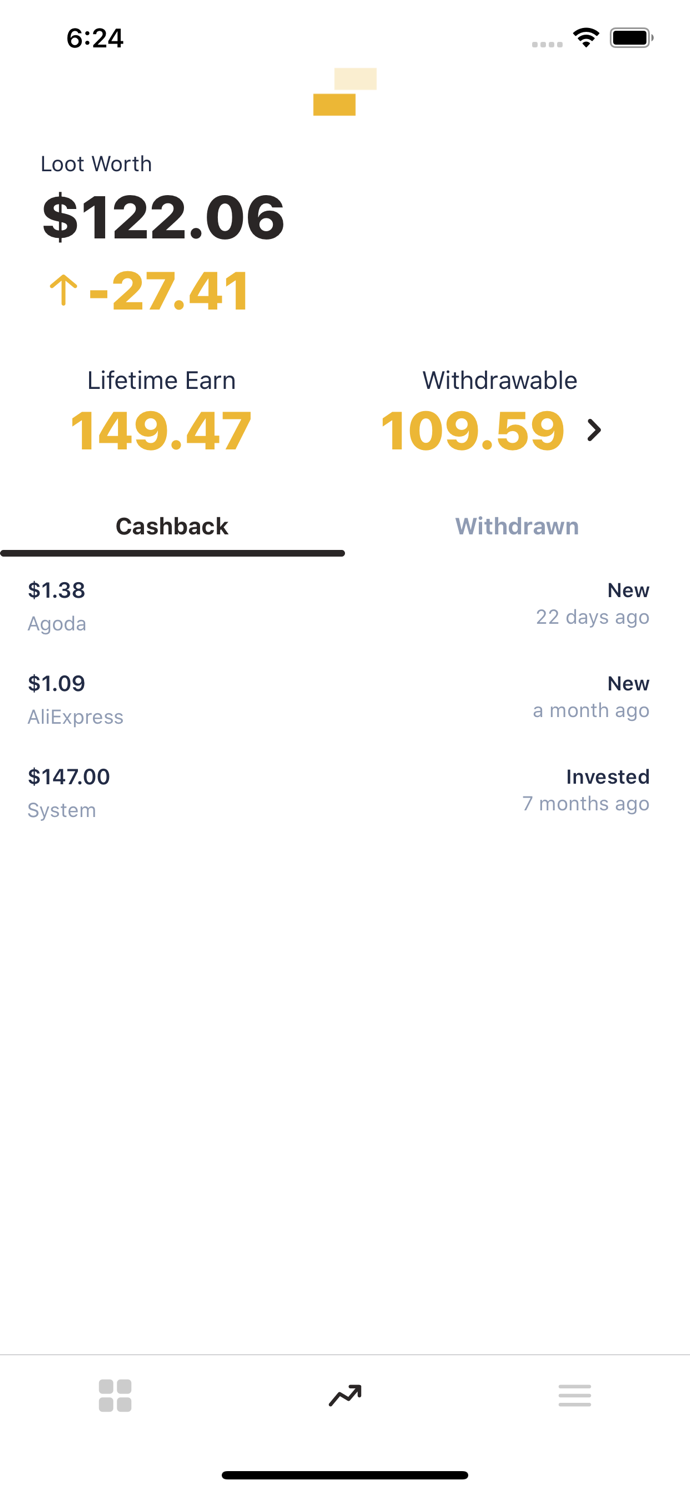Tap the battery indicator in status bar
Viewport: 690px width, 1493px height.
[632, 38]
